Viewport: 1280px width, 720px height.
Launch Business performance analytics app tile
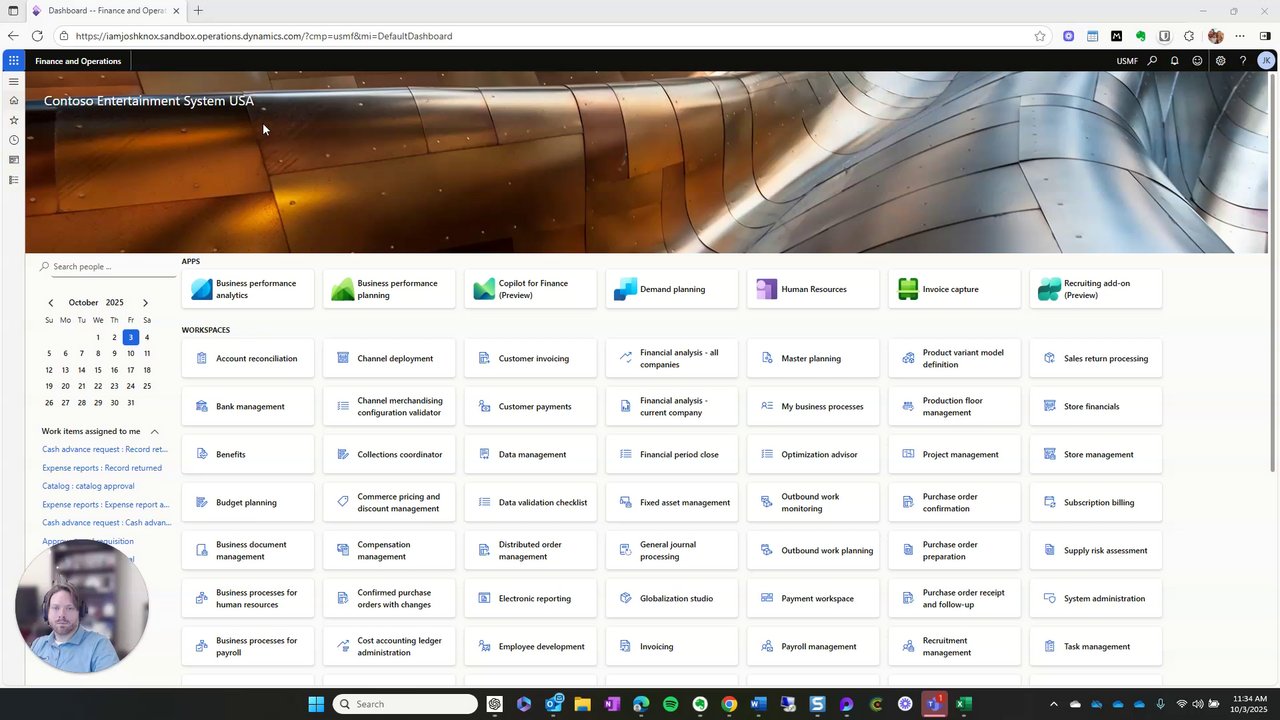tap(248, 289)
